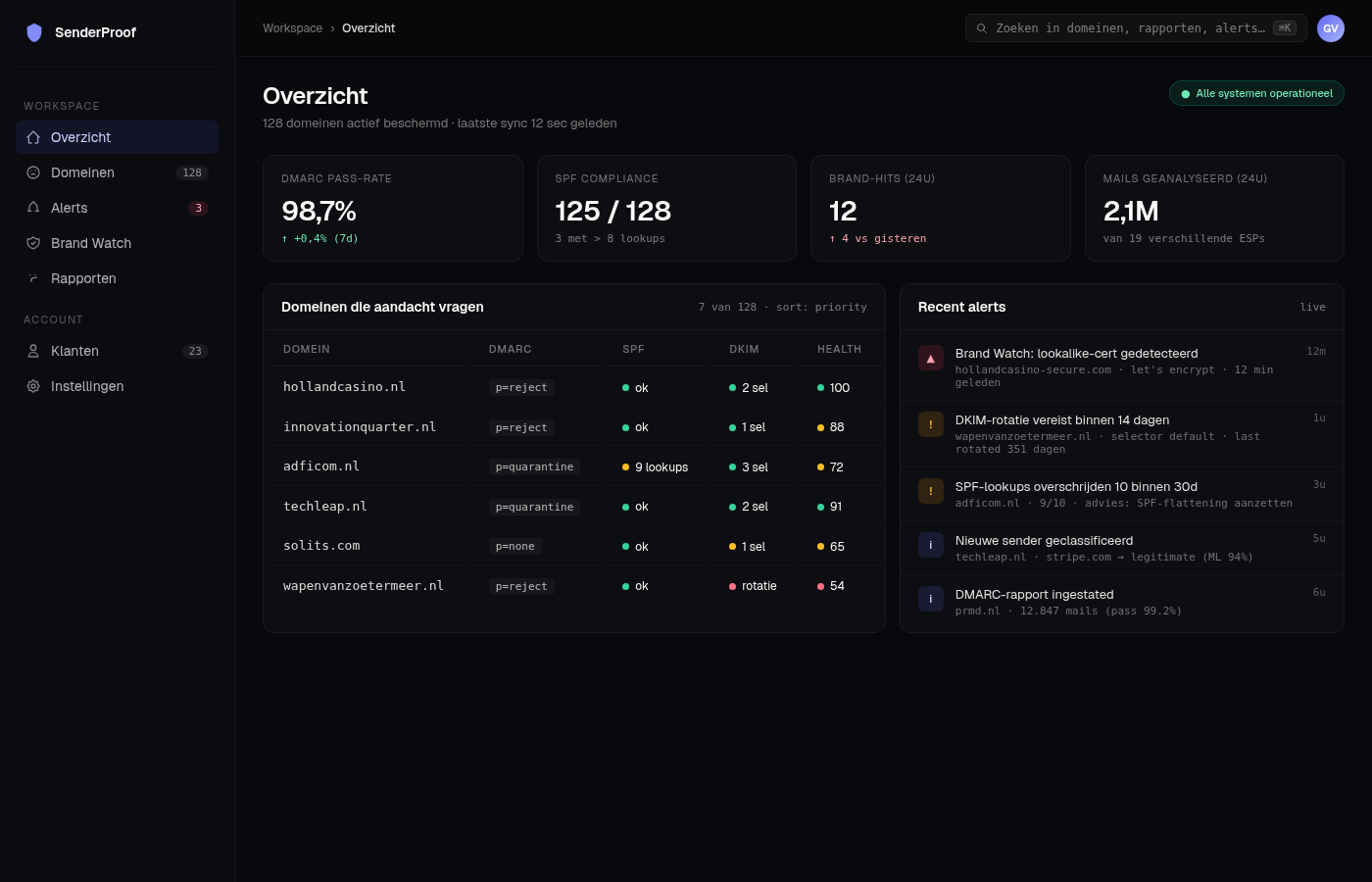Screen dimensions: 1372x882
Task: Click the Rapporten icon in sidebar
Action: point(33,278)
